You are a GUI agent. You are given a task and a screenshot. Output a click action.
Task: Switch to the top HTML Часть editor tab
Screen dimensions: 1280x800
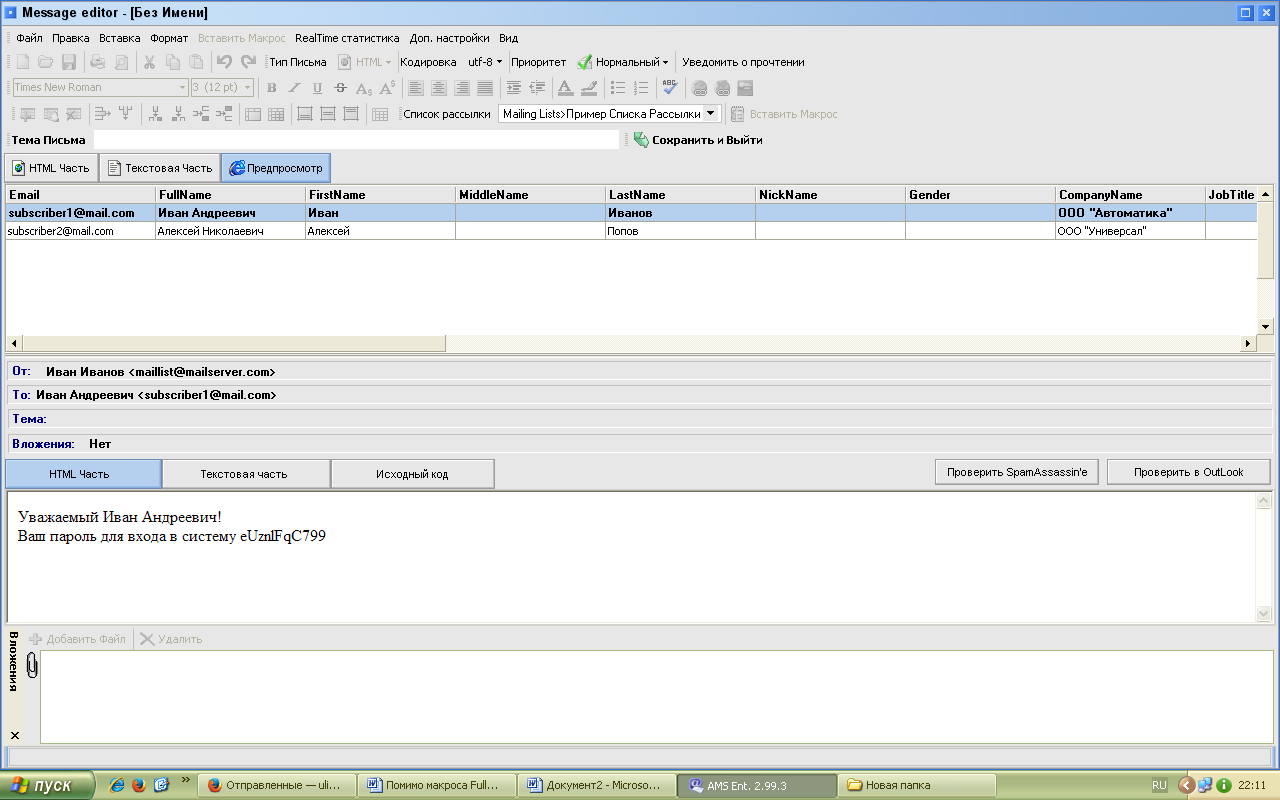[51, 168]
